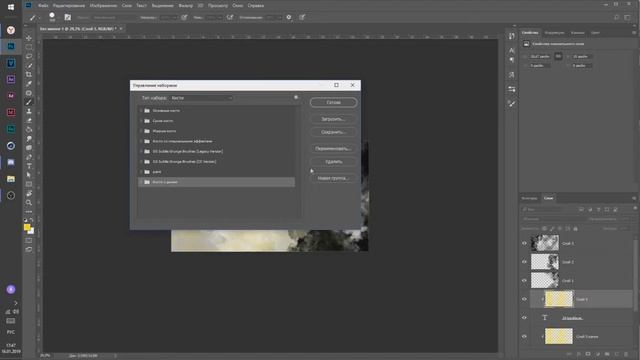Expand the Основные кисти folder
The image size is (640, 360).
[141, 111]
